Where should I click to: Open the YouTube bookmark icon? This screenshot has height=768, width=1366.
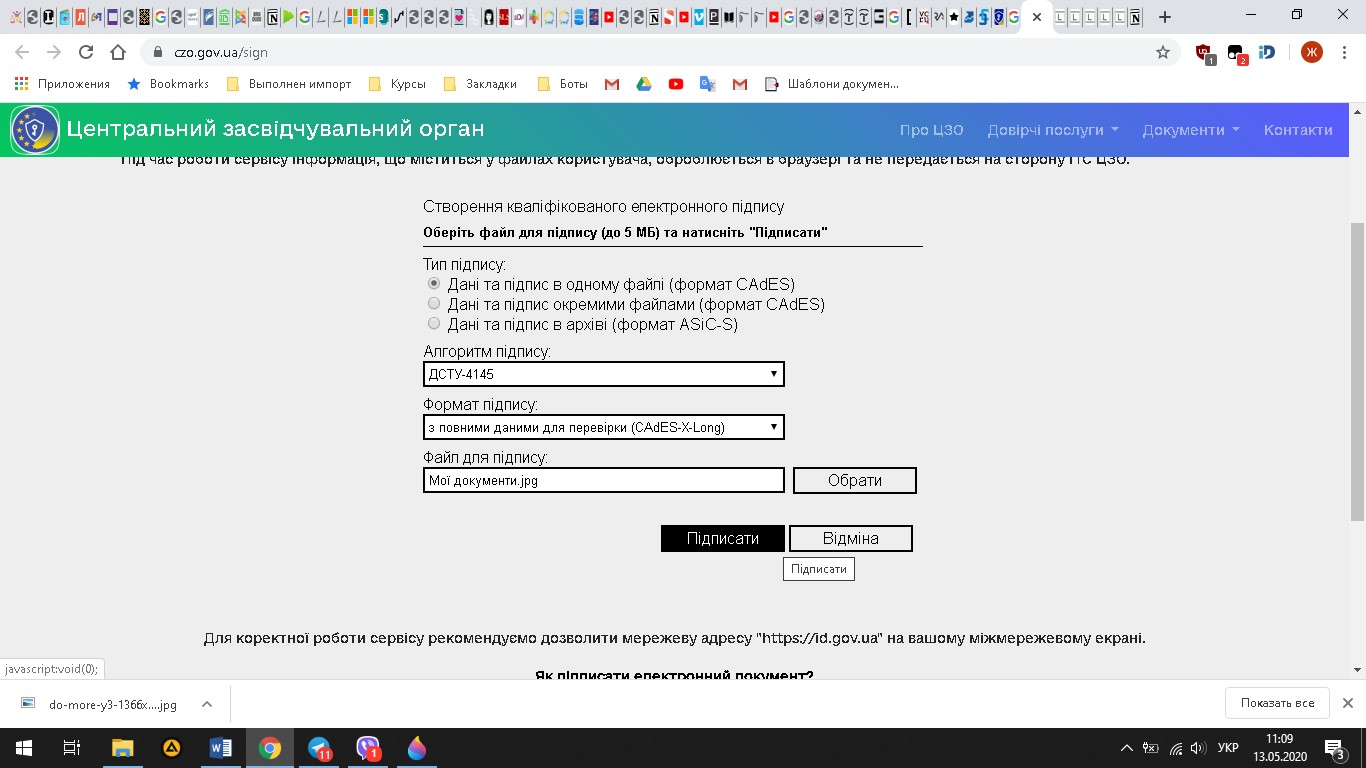click(676, 84)
